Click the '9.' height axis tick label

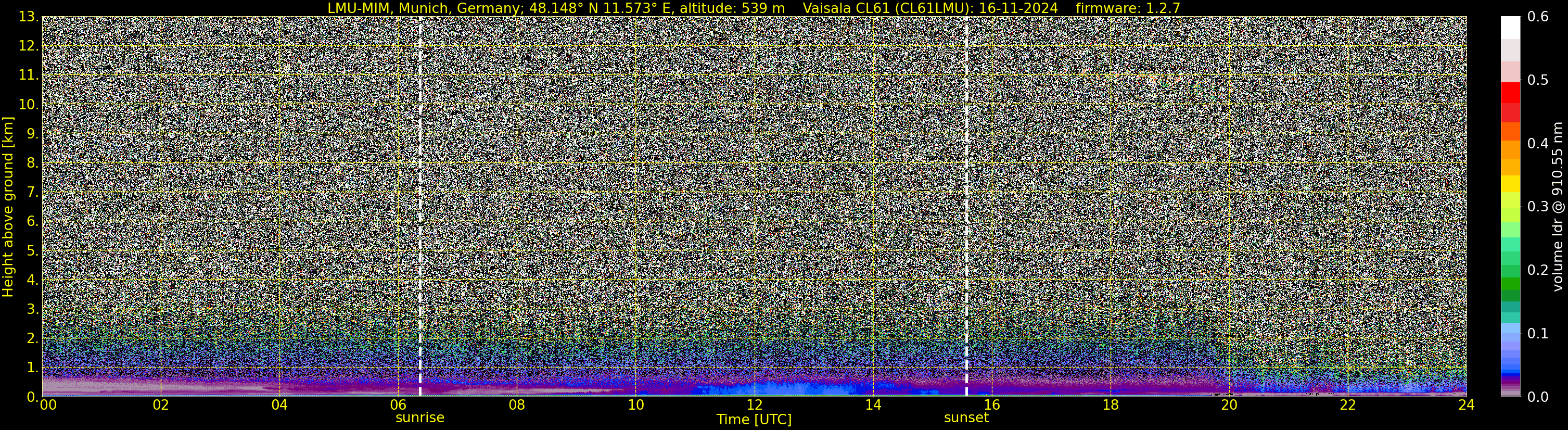[33, 134]
